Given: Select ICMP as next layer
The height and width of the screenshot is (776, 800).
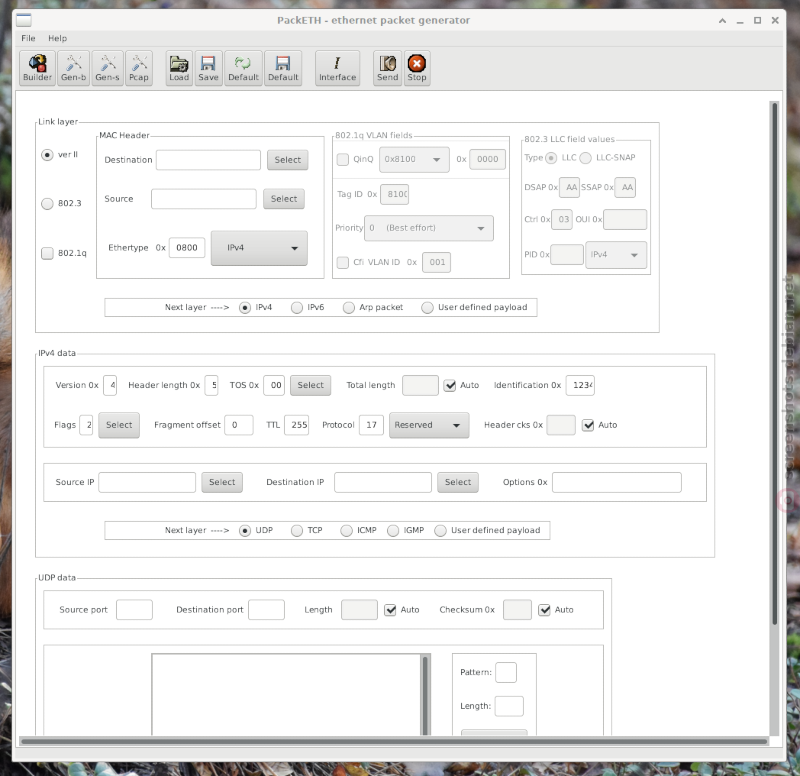Looking at the screenshot, I should coord(346,531).
